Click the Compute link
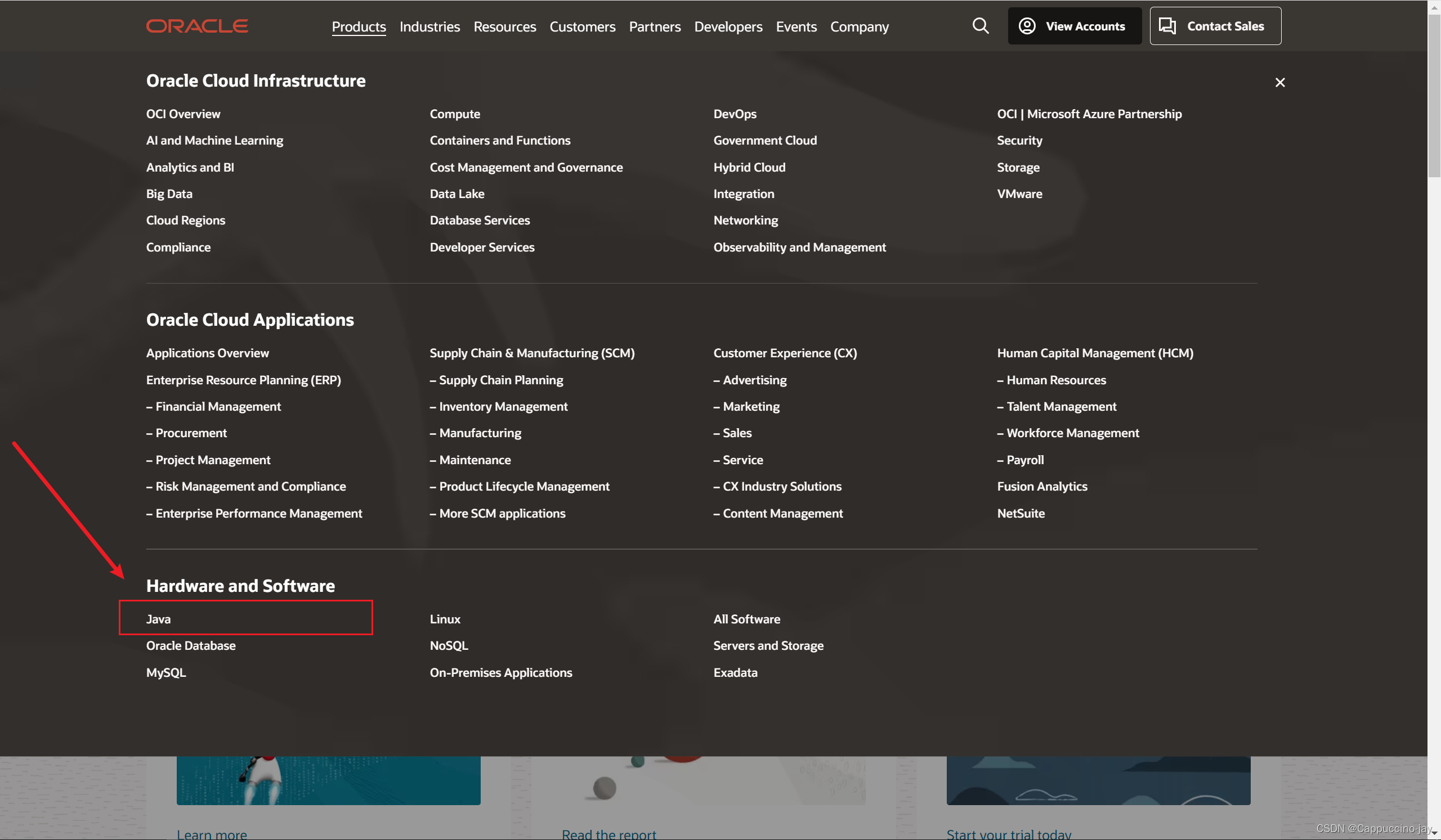Screen dimensions: 1441x840 [x=455, y=114]
